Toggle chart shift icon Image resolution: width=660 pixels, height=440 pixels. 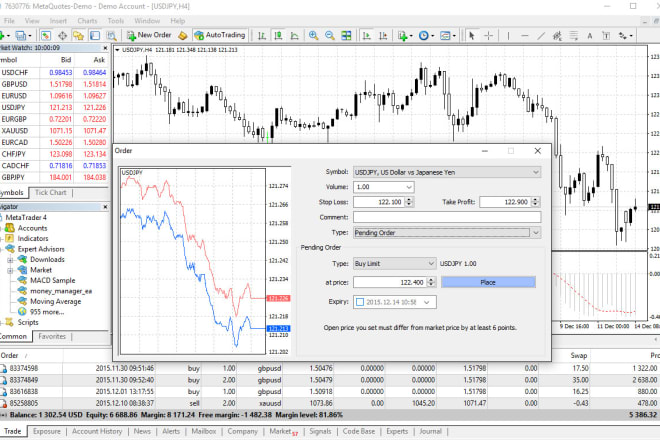pos(383,35)
